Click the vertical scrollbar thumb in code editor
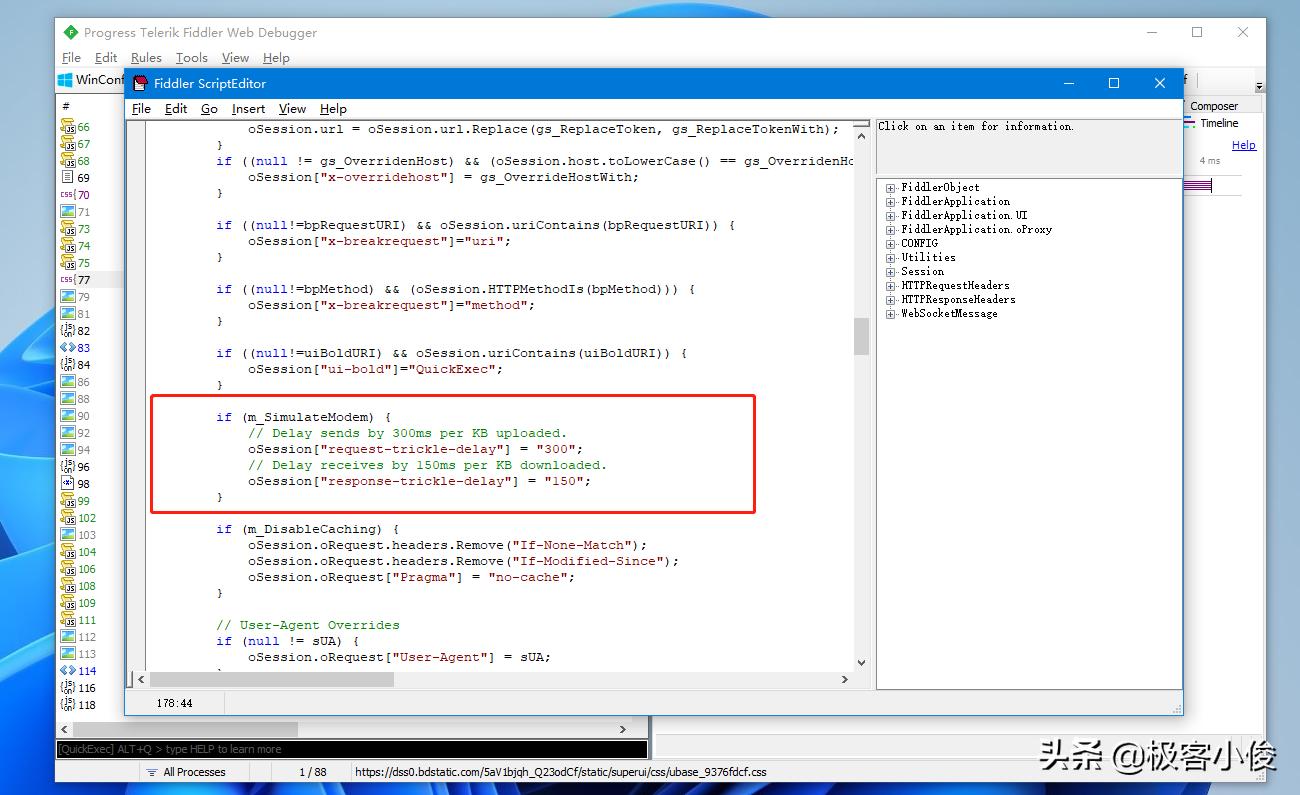 pos(861,337)
